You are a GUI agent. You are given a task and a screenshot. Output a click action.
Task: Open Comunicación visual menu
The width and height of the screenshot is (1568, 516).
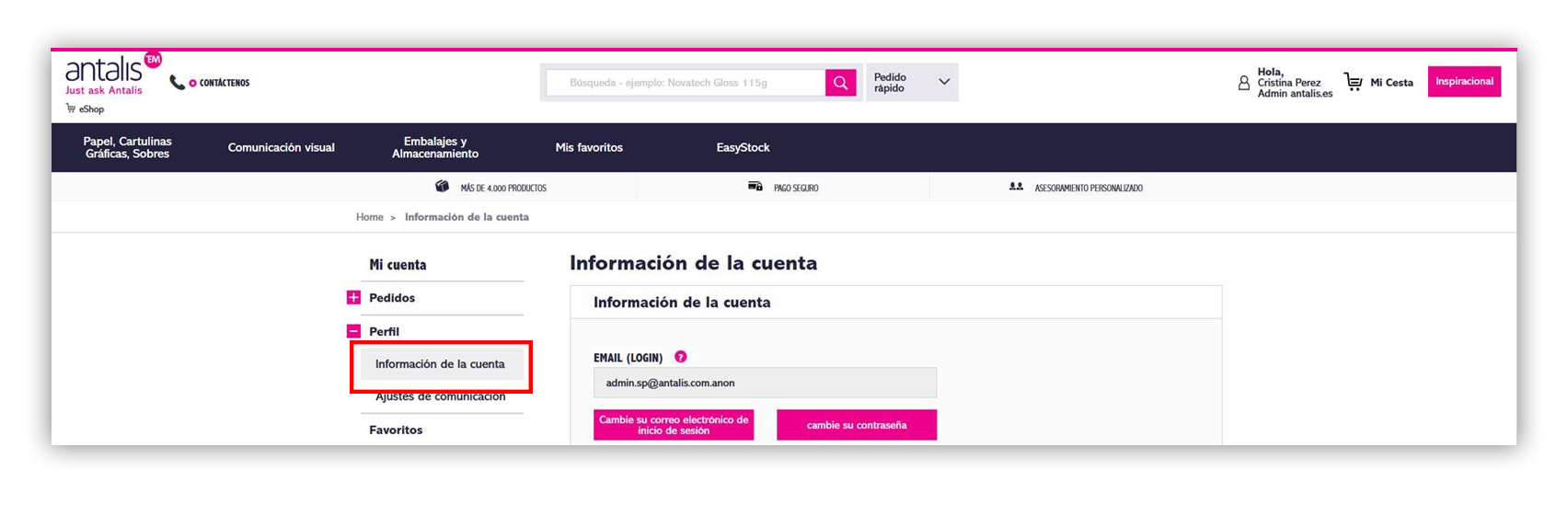(x=281, y=147)
